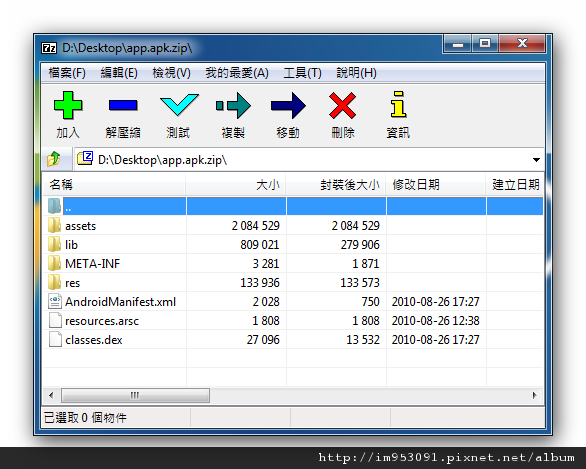Viewport: 586px width, 469px height.
Task: Select the 'resources.arsc' file name
Action: (x=102, y=321)
